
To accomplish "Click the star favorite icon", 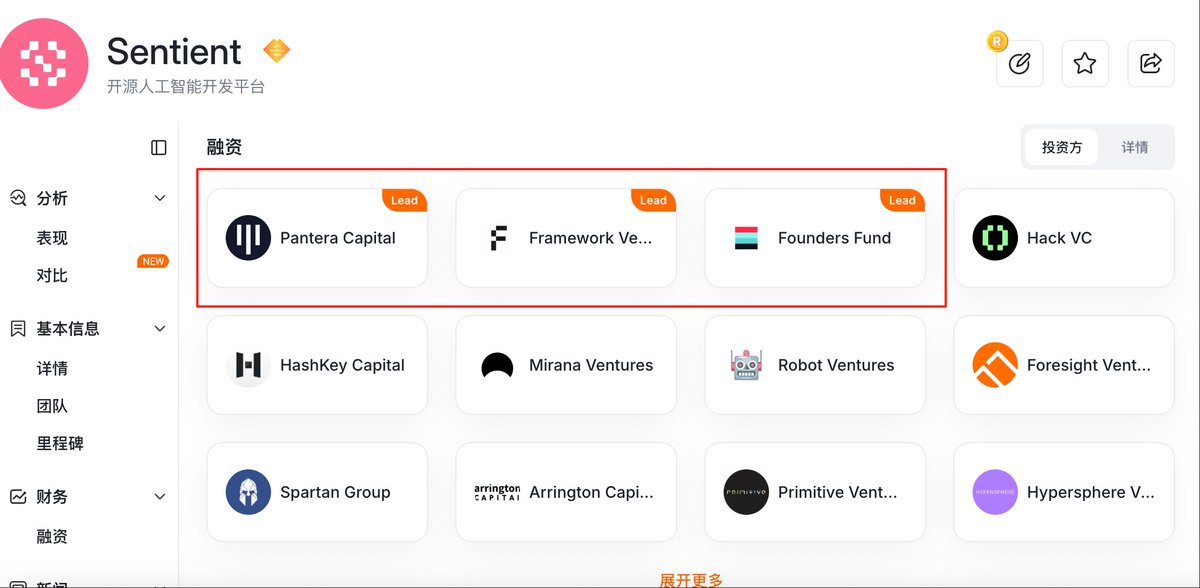I will point(1085,64).
